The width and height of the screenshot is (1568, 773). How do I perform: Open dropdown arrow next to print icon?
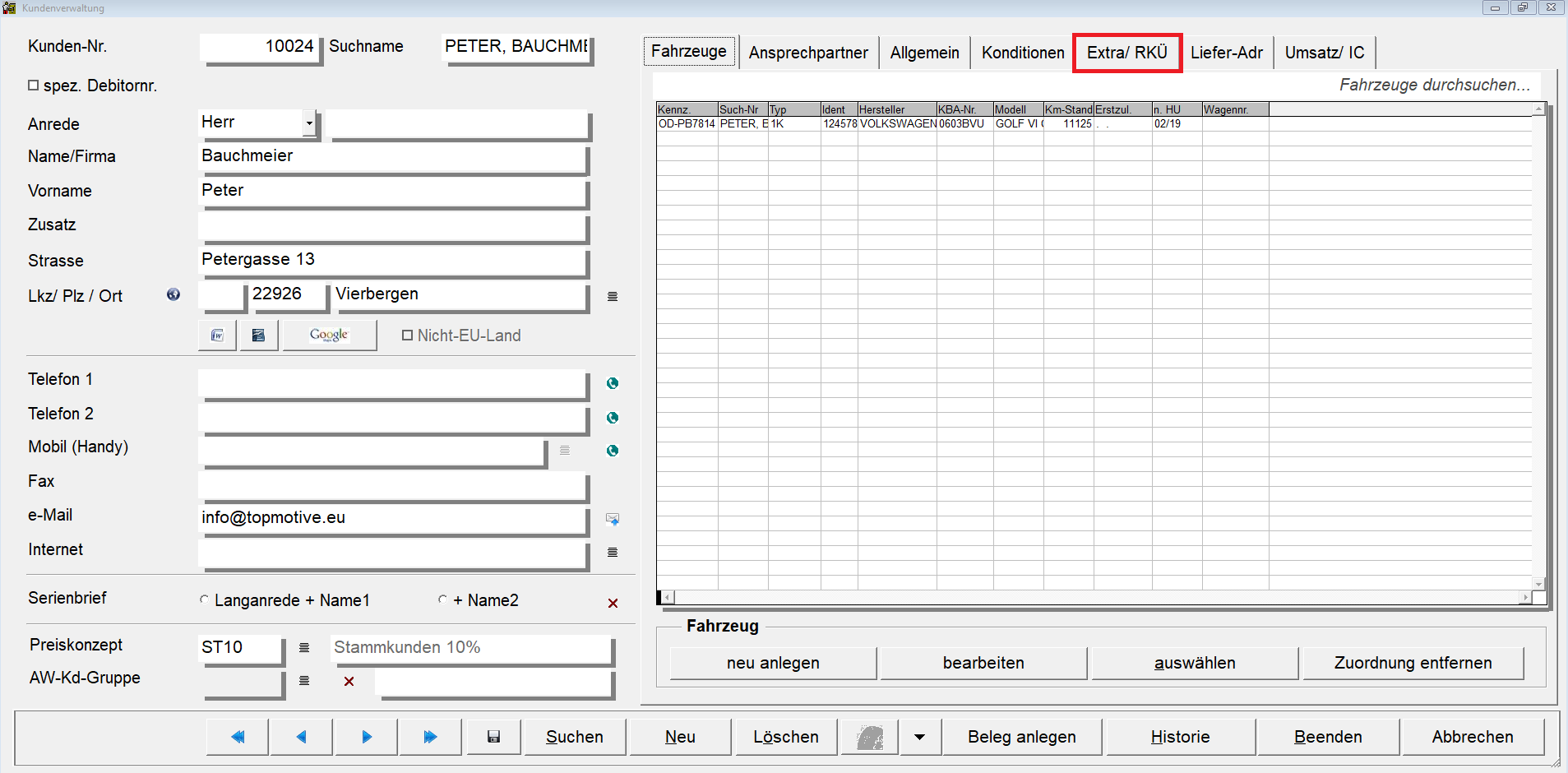pos(919,737)
